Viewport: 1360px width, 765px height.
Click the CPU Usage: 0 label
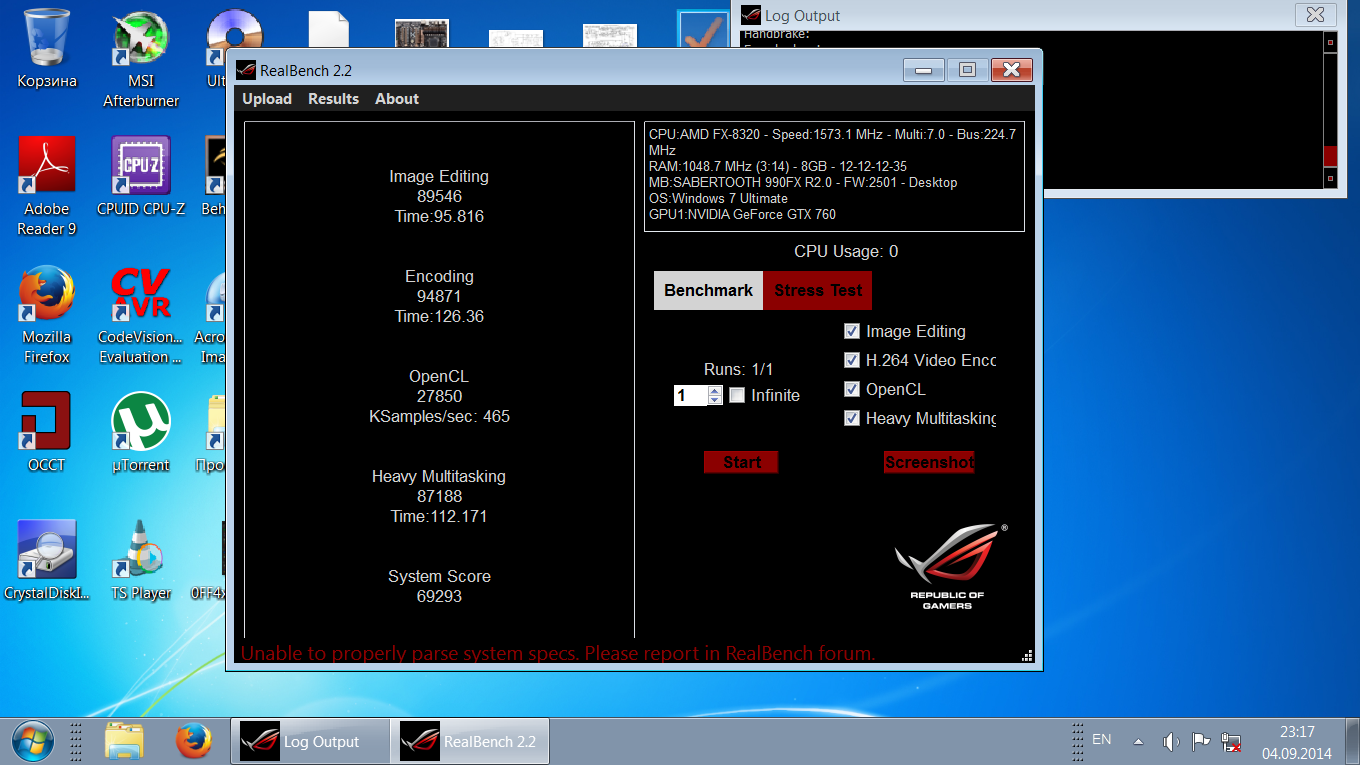pyautogui.click(x=846, y=251)
